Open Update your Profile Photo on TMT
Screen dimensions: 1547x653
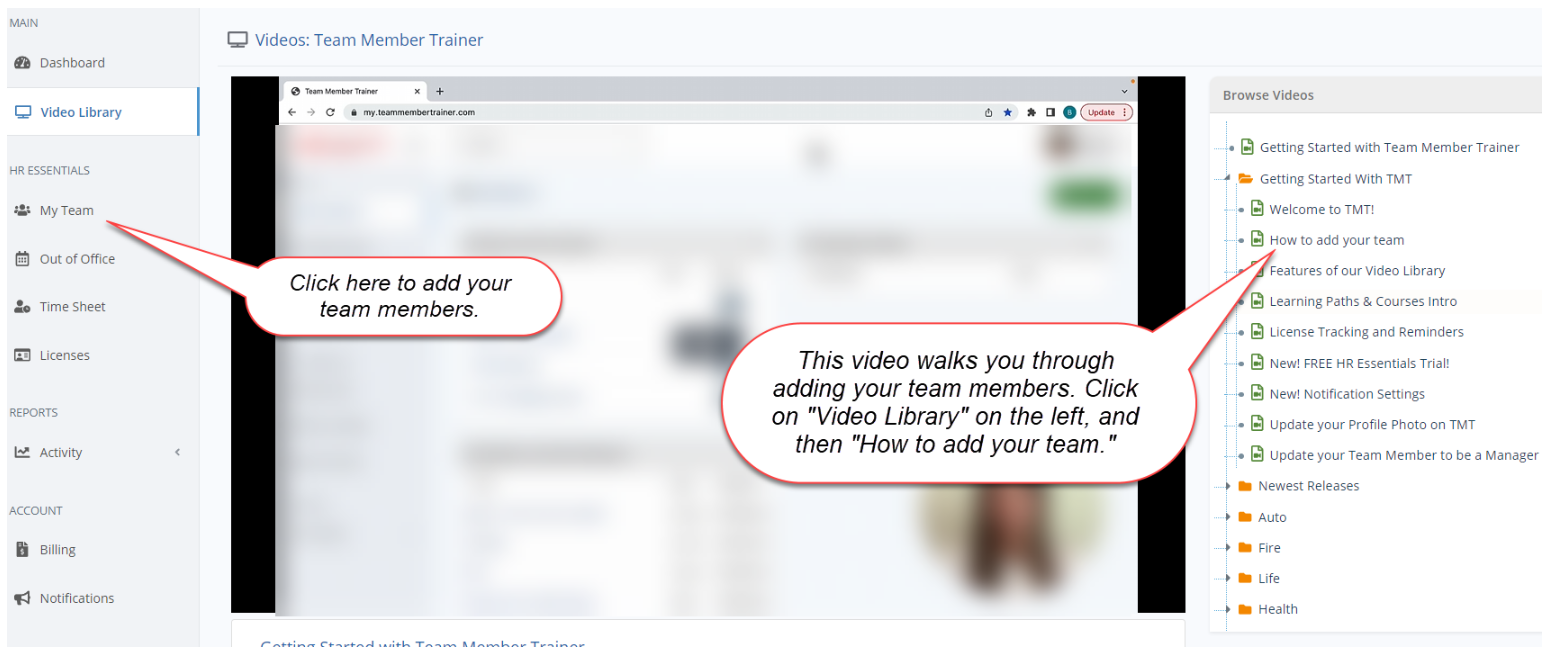point(1372,425)
